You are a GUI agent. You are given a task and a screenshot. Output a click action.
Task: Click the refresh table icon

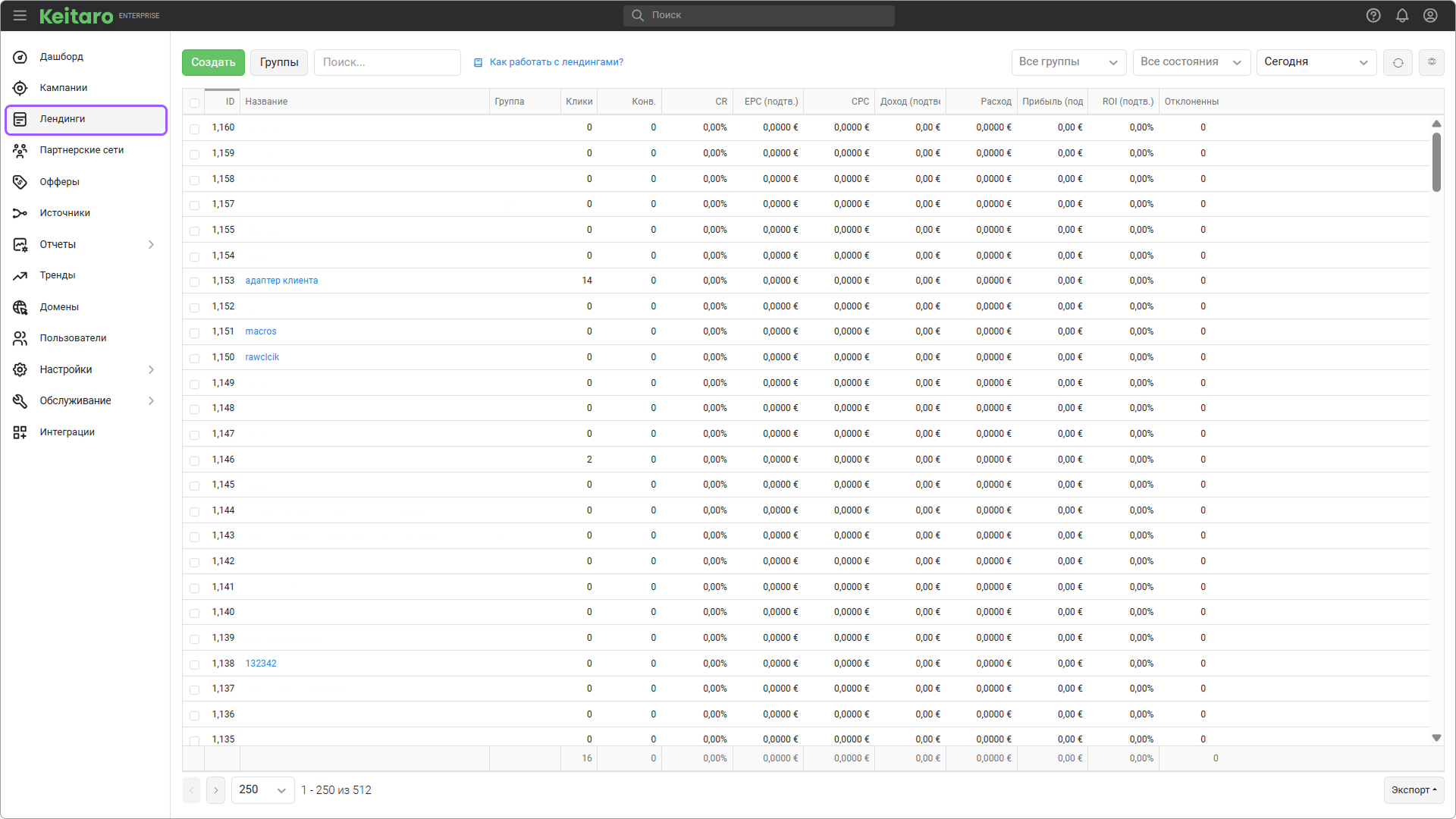pyautogui.click(x=1398, y=62)
